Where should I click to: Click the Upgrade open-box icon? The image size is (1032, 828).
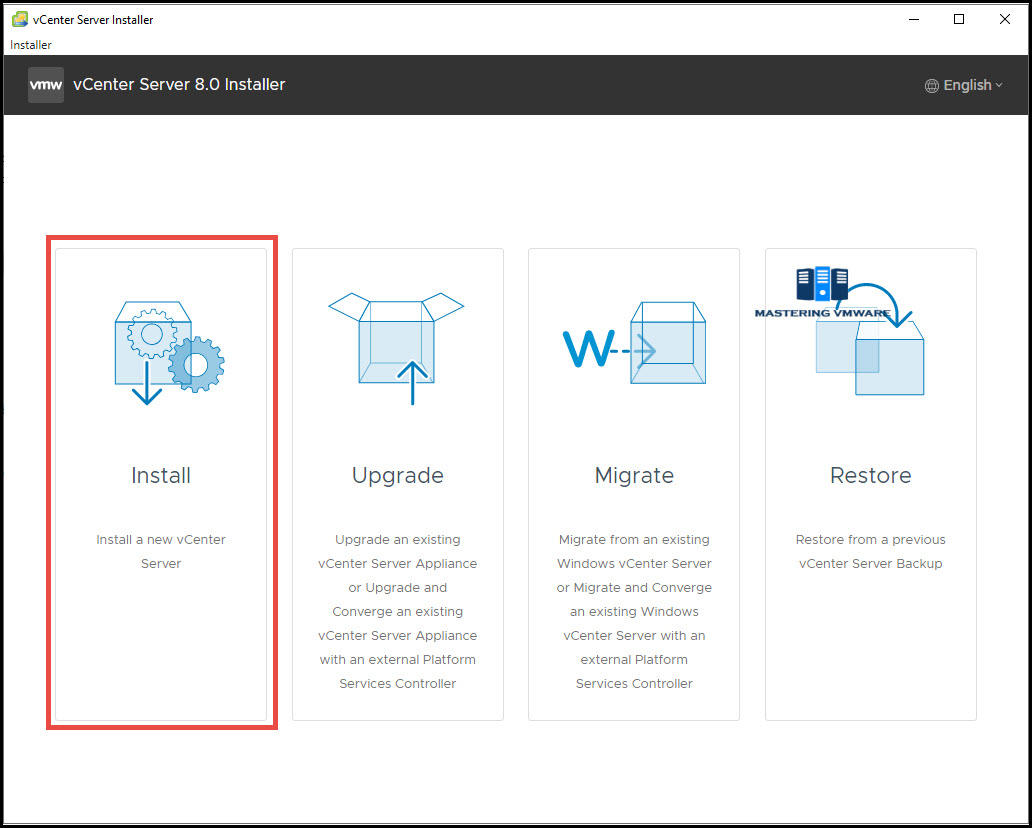(x=396, y=348)
